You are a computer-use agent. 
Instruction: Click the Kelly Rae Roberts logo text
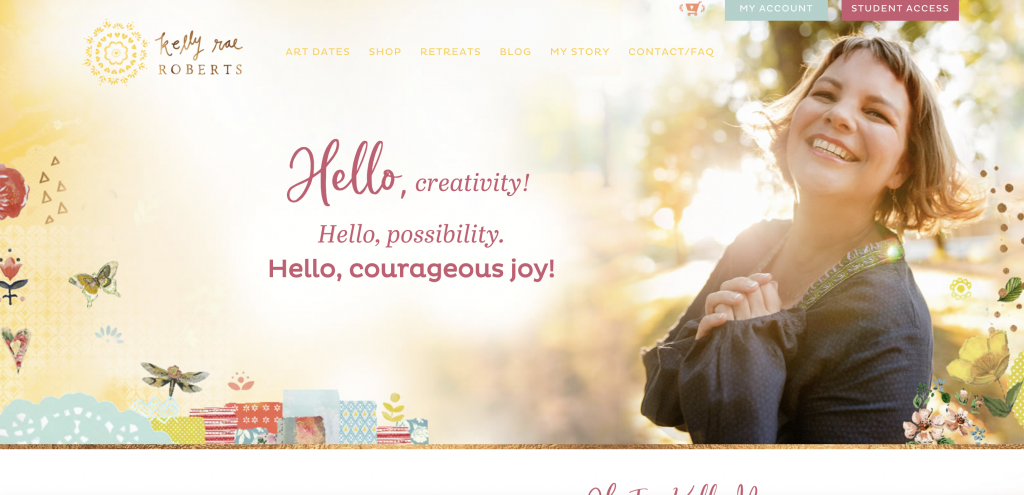pyautogui.click(x=200, y=54)
